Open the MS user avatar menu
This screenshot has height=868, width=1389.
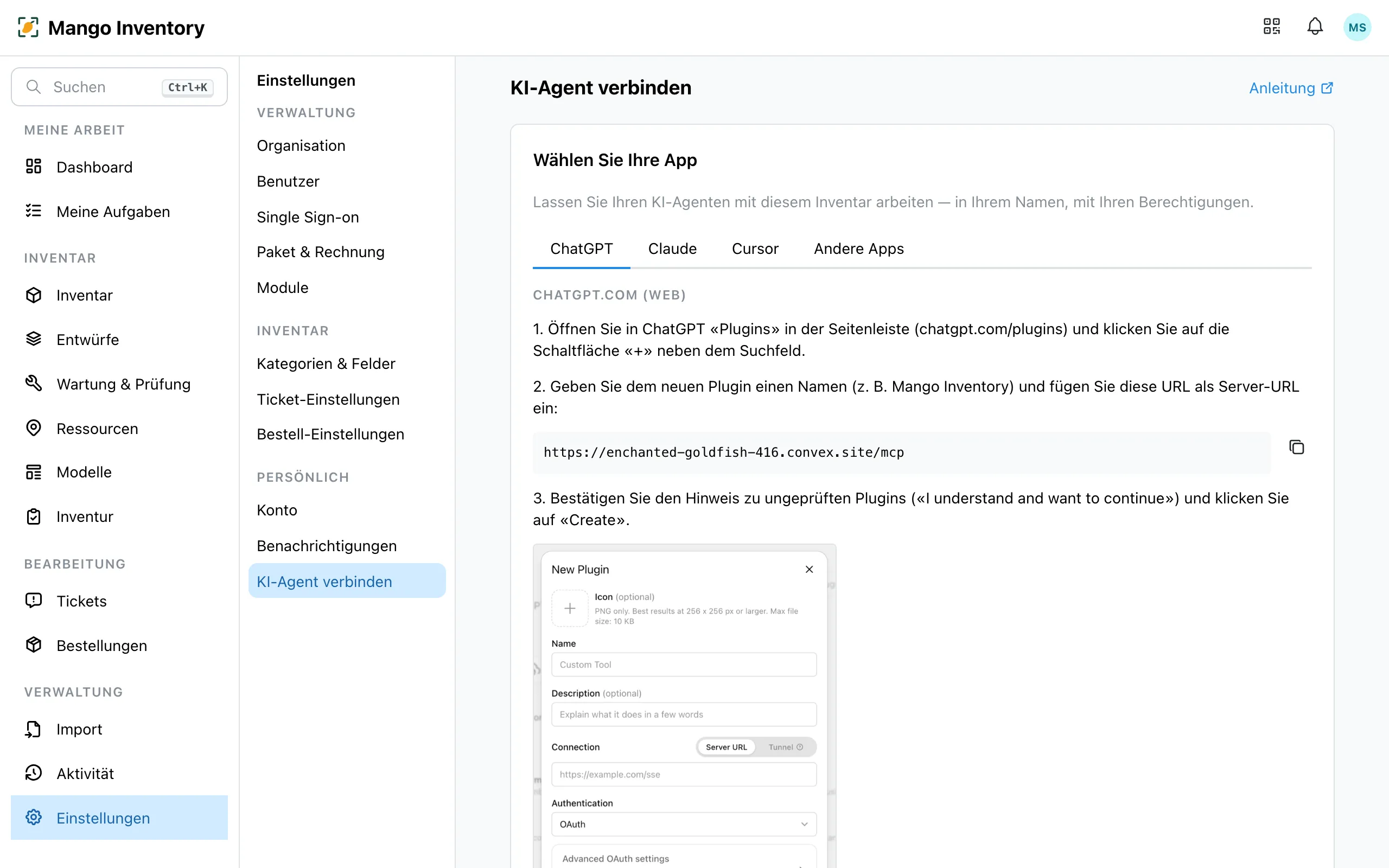(x=1357, y=27)
